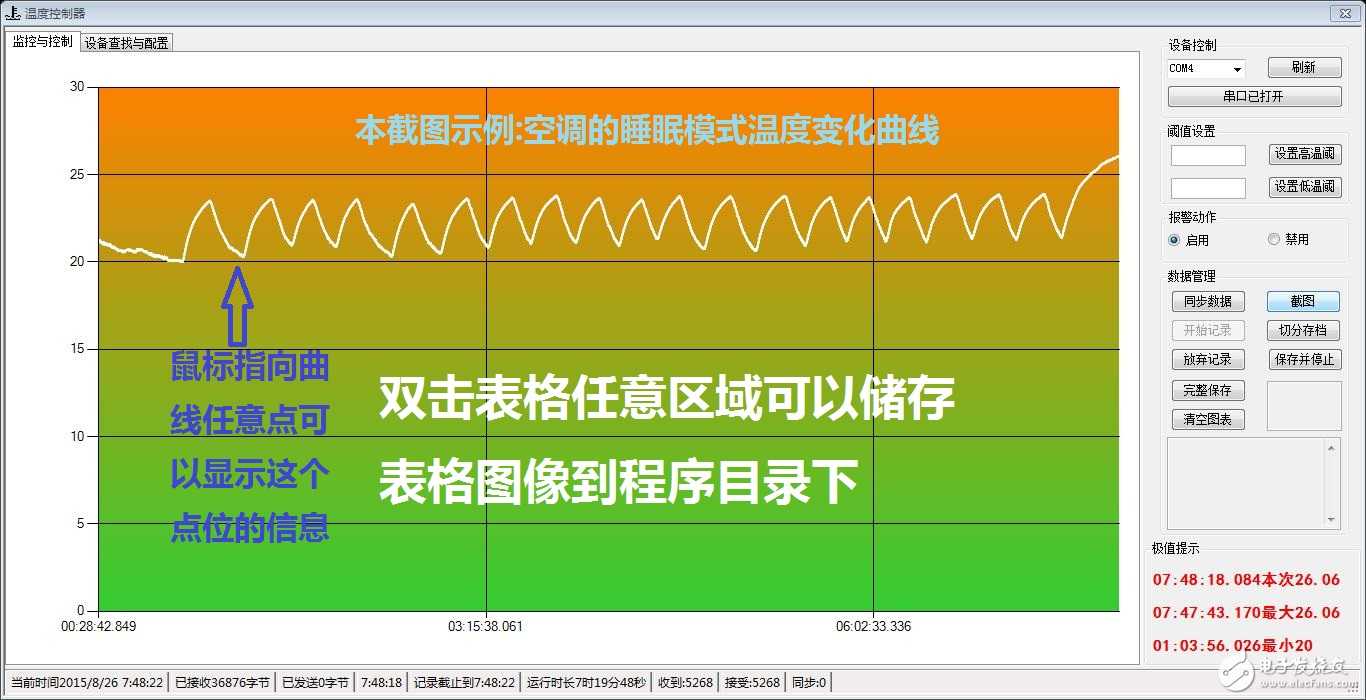Click the 01:03:56.026最小20 reading
Image resolution: width=1366 pixels, height=700 pixels.
[x=1233, y=645]
